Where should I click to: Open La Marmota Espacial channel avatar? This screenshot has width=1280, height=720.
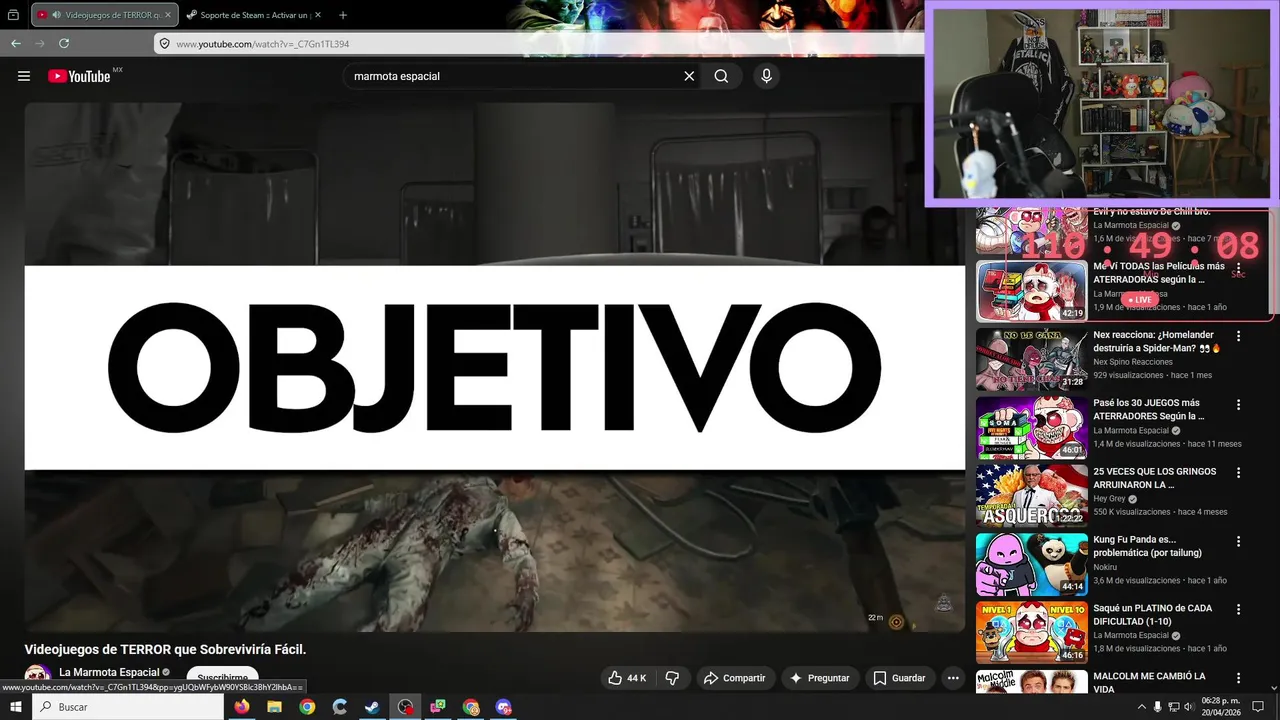tap(38, 677)
